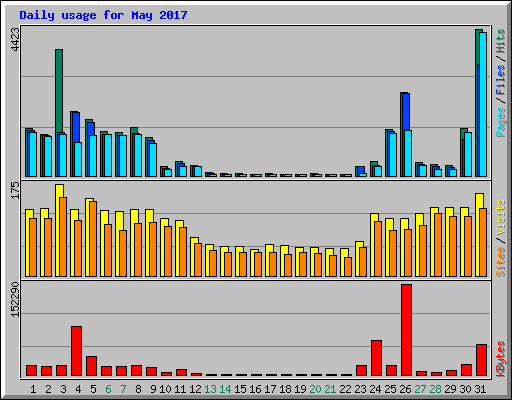Viewport: 512px width, 400px height.
Task: Select day label 9 on the x-axis
Action: coord(153,389)
